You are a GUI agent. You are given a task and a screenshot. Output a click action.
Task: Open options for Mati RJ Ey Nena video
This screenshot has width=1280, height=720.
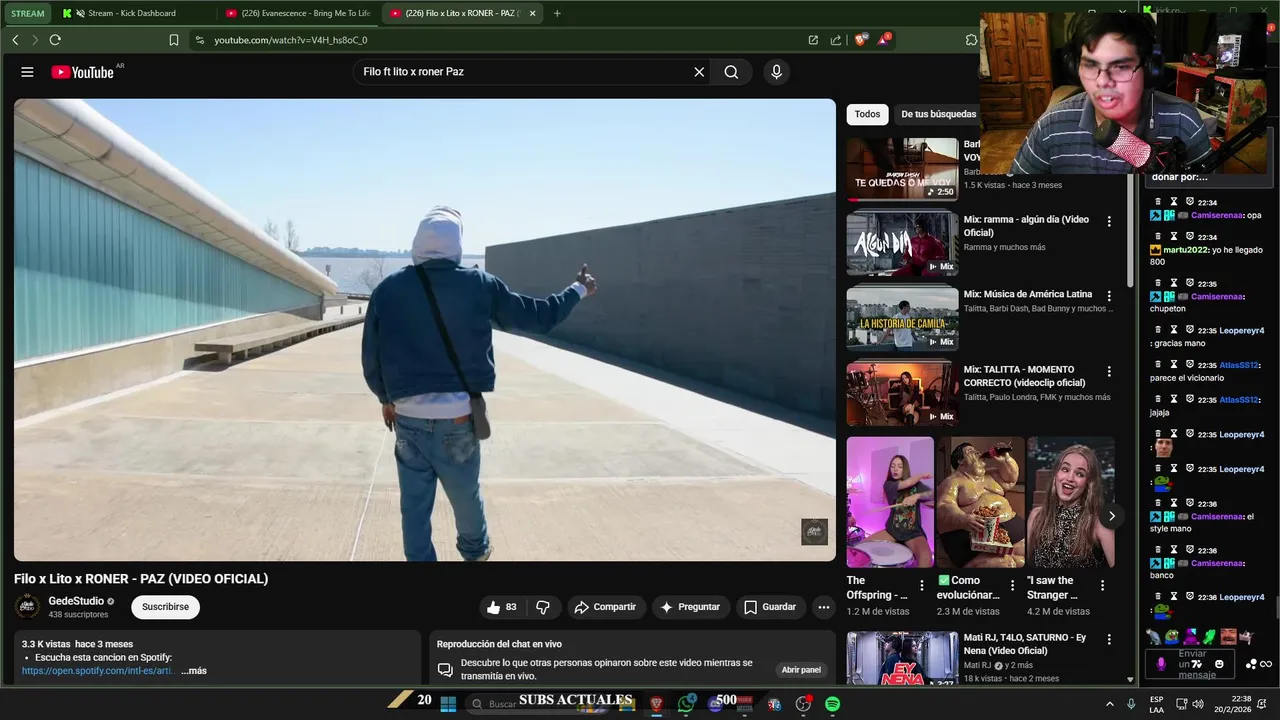pyautogui.click(x=1108, y=639)
